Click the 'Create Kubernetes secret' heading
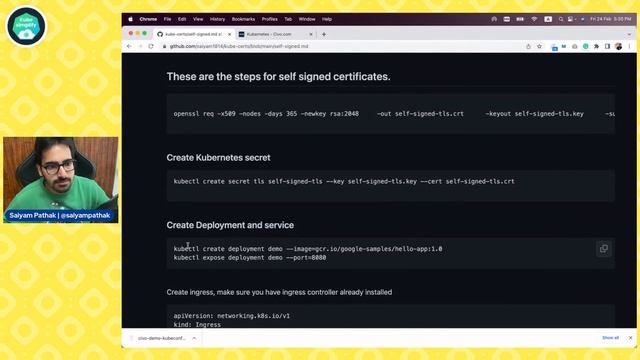This screenshot has width=640, height=360. coord(218,158)
